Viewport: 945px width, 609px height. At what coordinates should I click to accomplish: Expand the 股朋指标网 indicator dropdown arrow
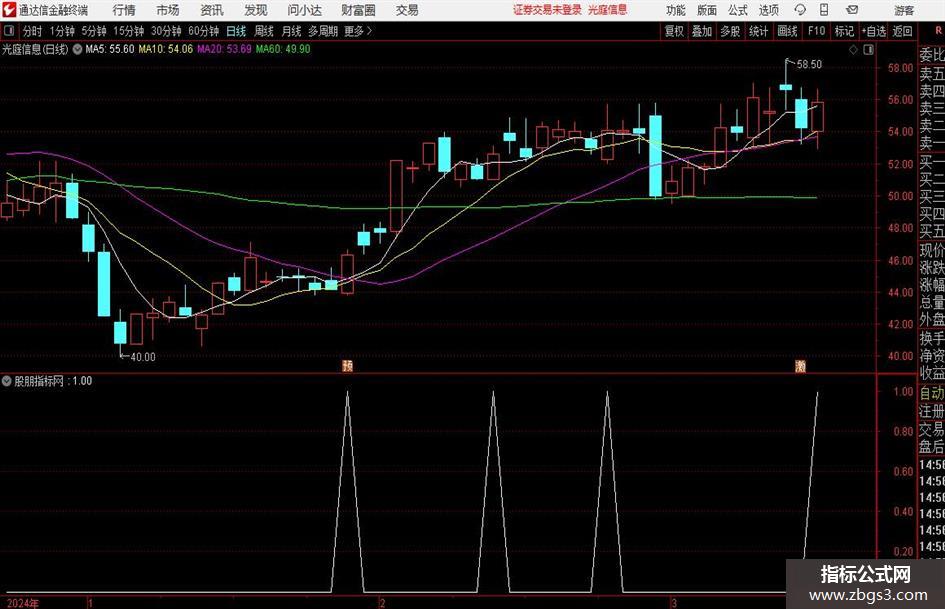(x=7, y=381)
